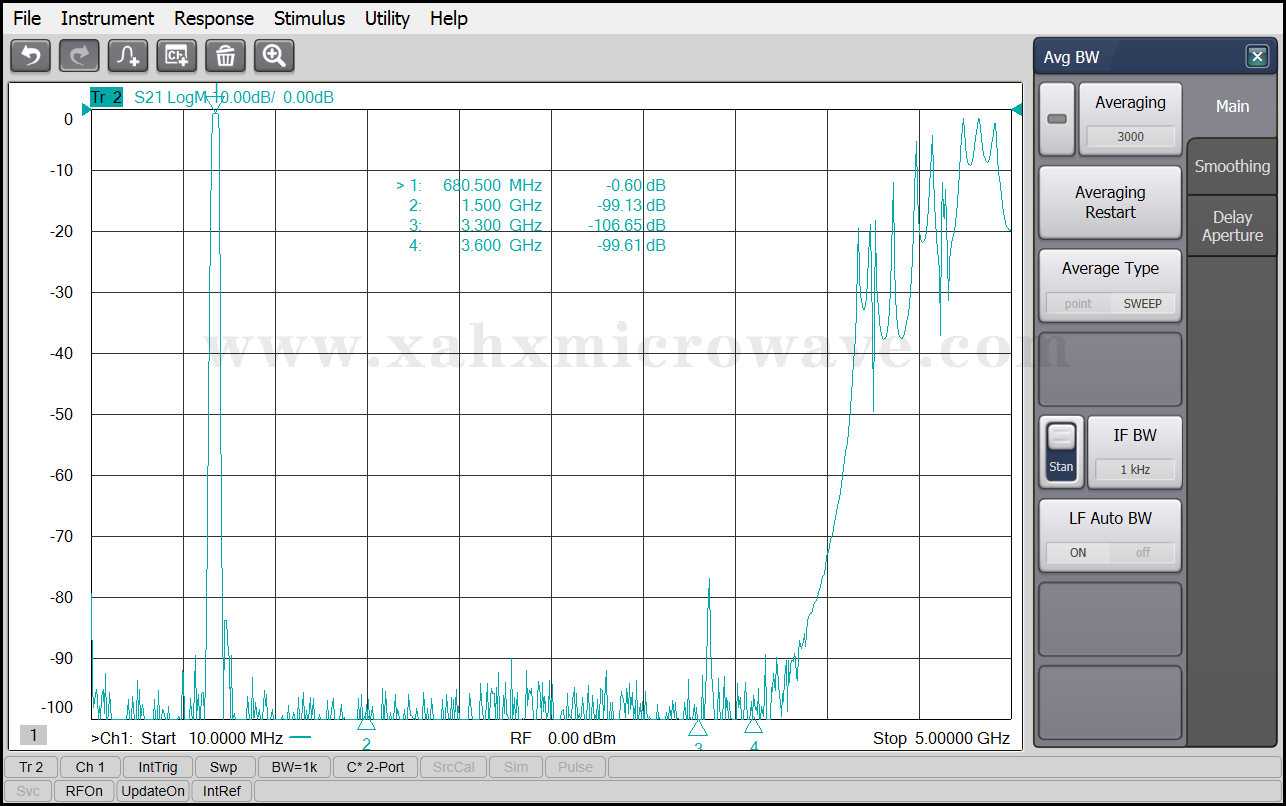The width and height of the screenshot is (1286, 806).
Task: Click marker 4 triangle on the axis
Action: (x=754, y=725)
